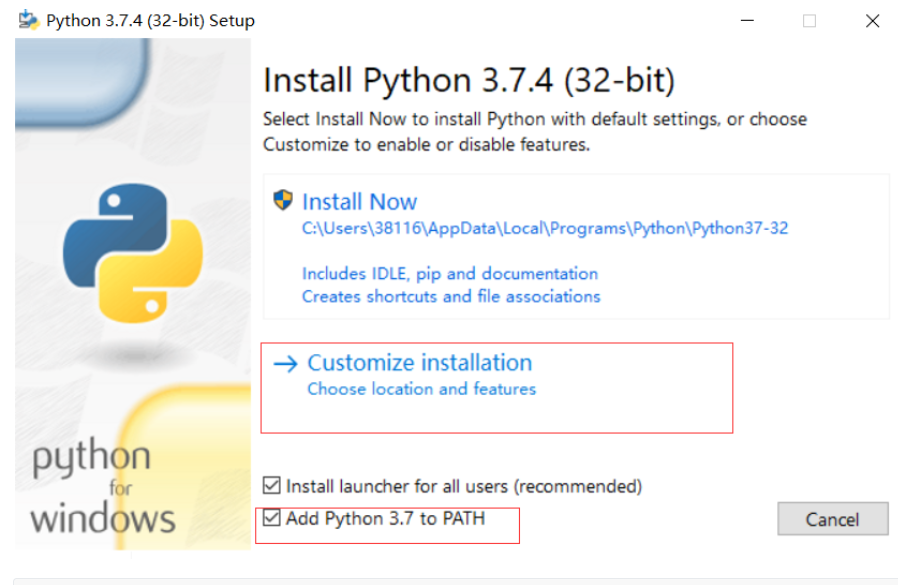The height and width of the screenshot is (585, 898).
Task: Click 'Includes IDLE, pip and documentation' text
Action: point(450,274)
